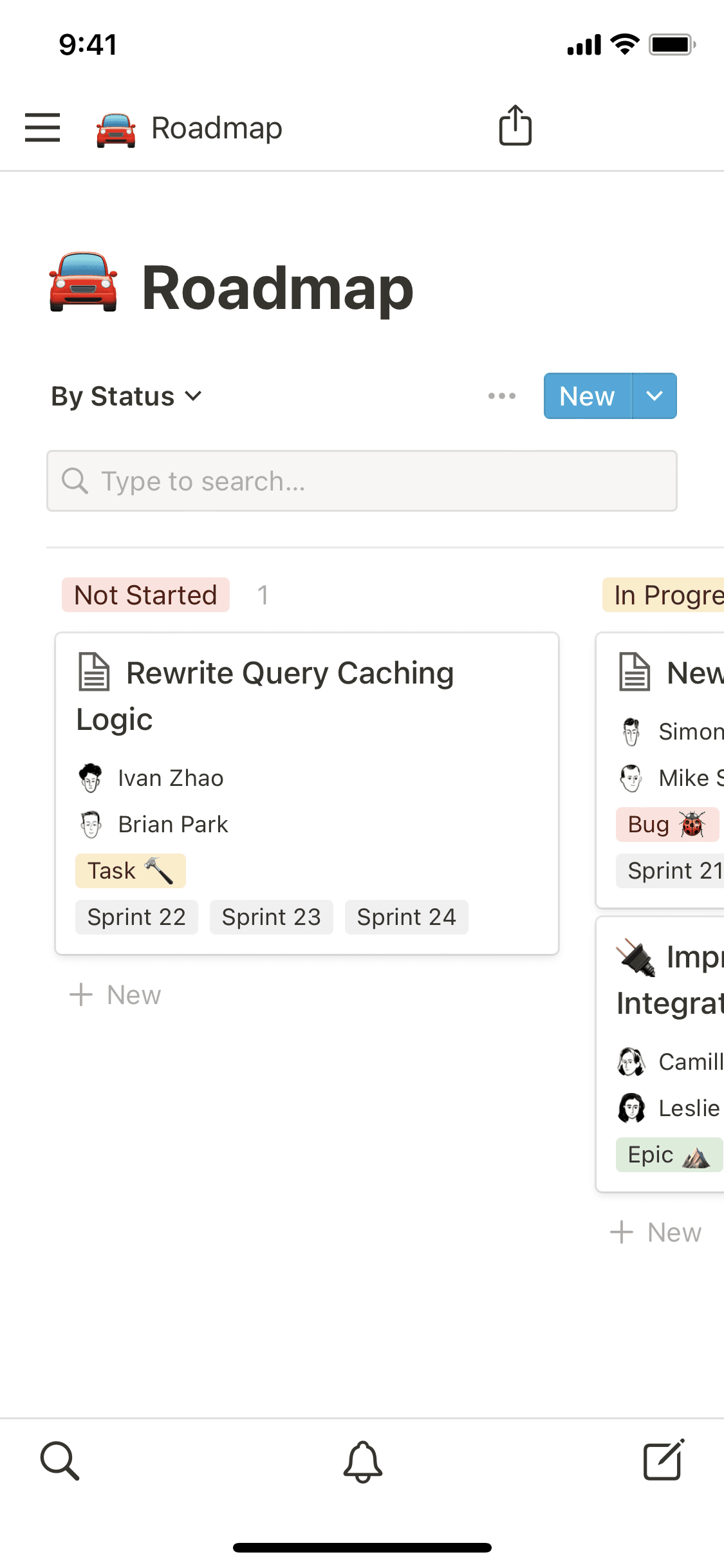Open the hamburger sidebar menu
The image size is (724, 1568).
pyautogui.click(x=42, y=127)
